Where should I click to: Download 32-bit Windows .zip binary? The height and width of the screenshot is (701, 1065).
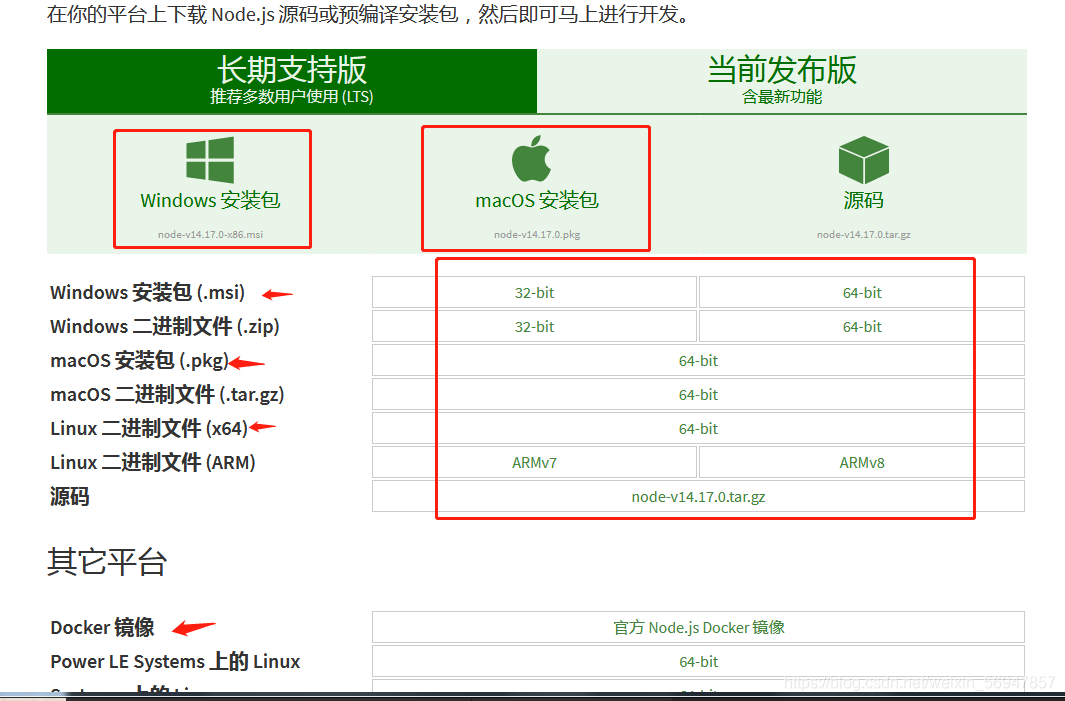coord(535,327)
